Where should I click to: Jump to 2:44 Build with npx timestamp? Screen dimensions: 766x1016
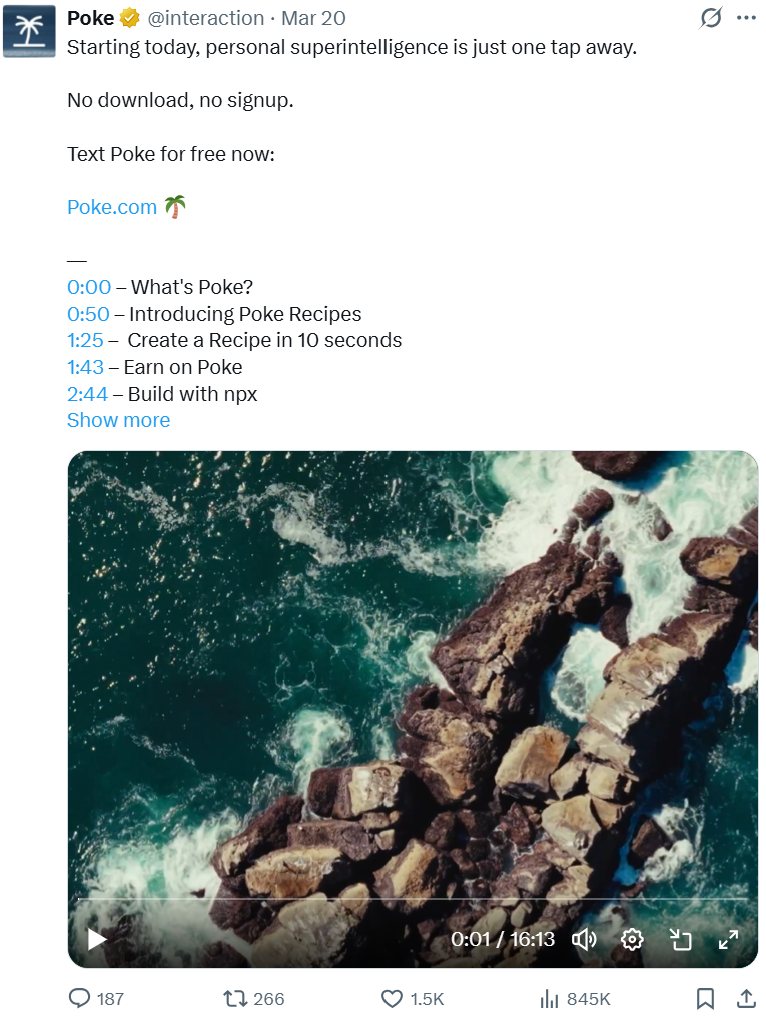pos(87,394)
